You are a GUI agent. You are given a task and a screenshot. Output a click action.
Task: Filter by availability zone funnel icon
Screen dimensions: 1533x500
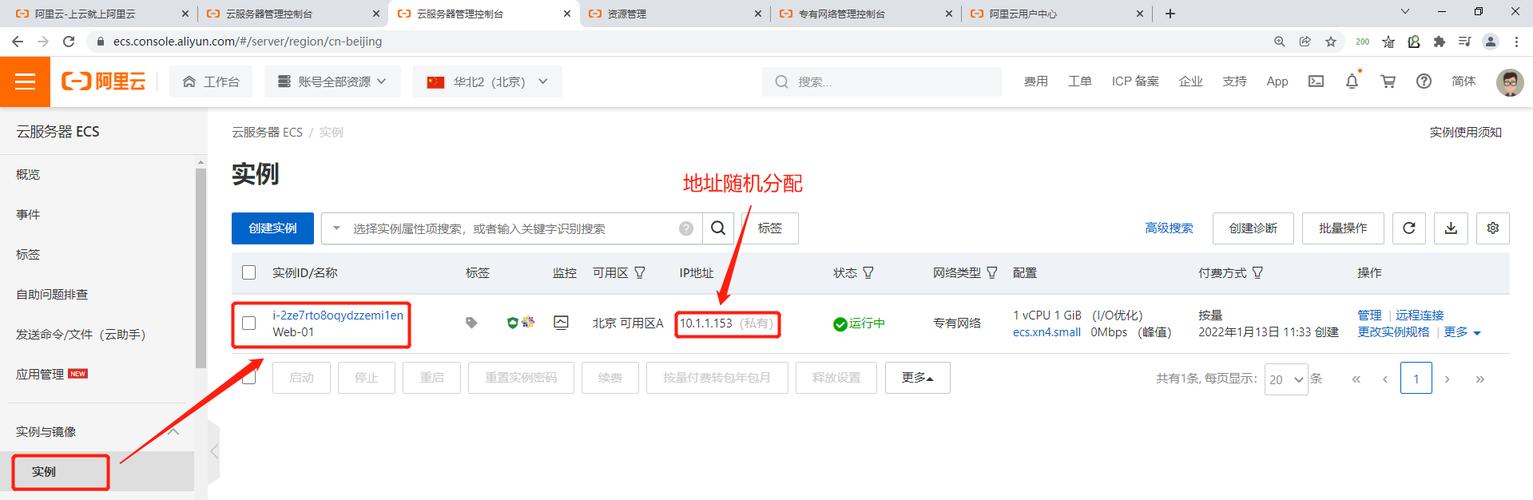(640, 272)
